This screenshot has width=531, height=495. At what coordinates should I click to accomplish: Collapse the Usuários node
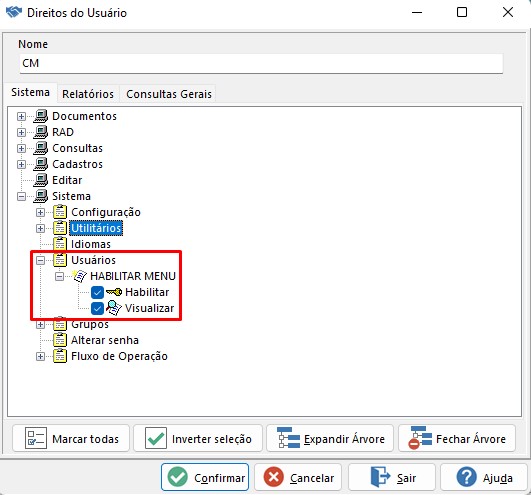(40, 260)
